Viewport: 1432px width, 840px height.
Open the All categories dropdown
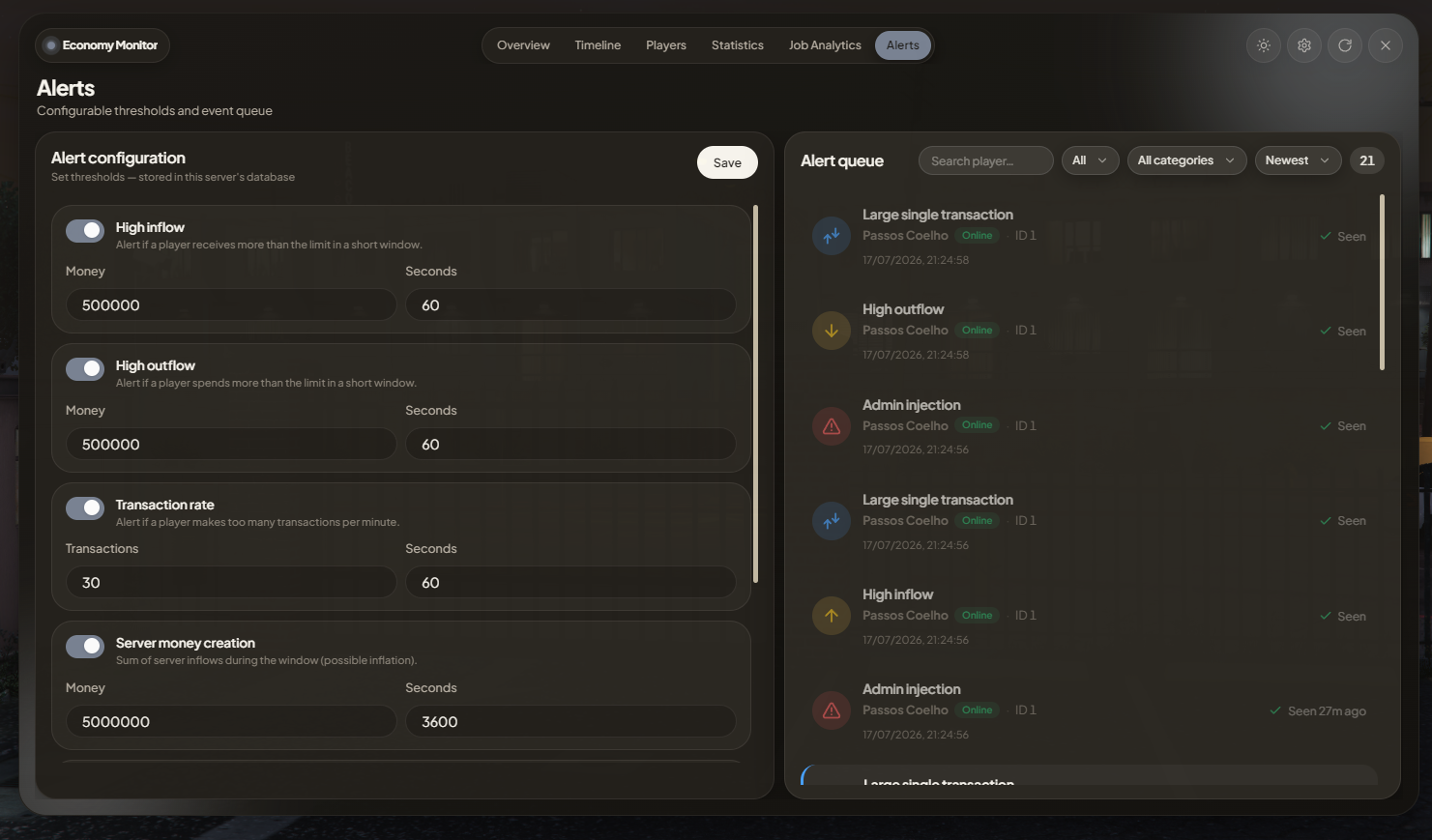tap(1186, 160)
